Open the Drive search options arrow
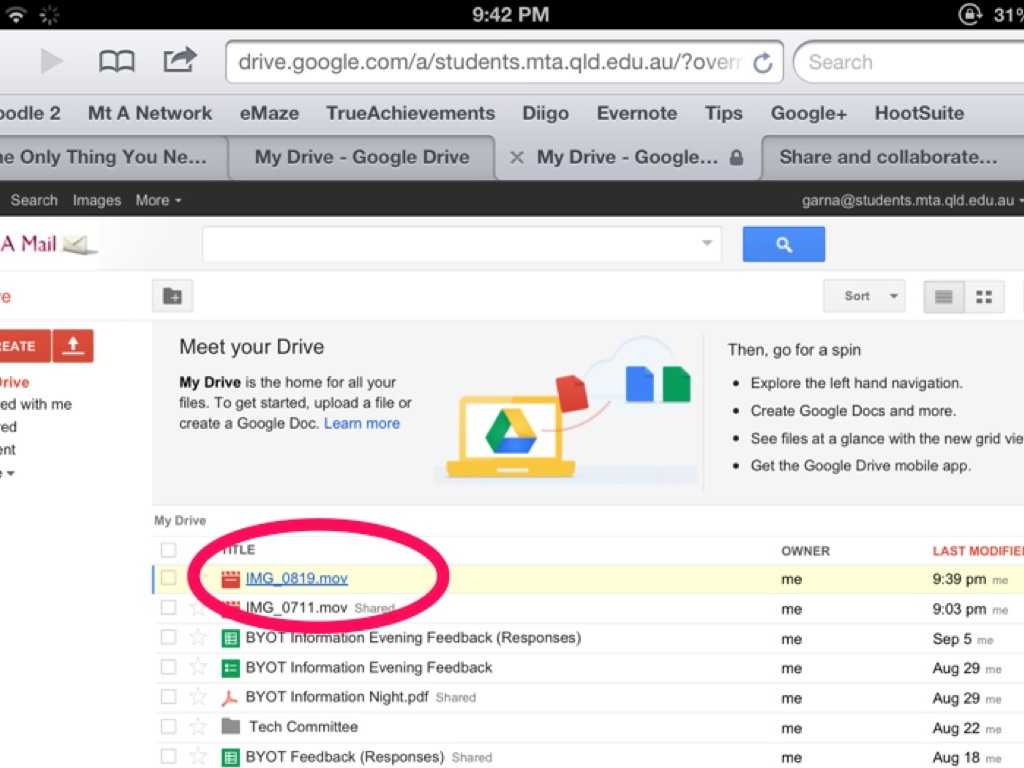Image resolution: width=1024 pixels, height=768 pixels. point(707,243)
